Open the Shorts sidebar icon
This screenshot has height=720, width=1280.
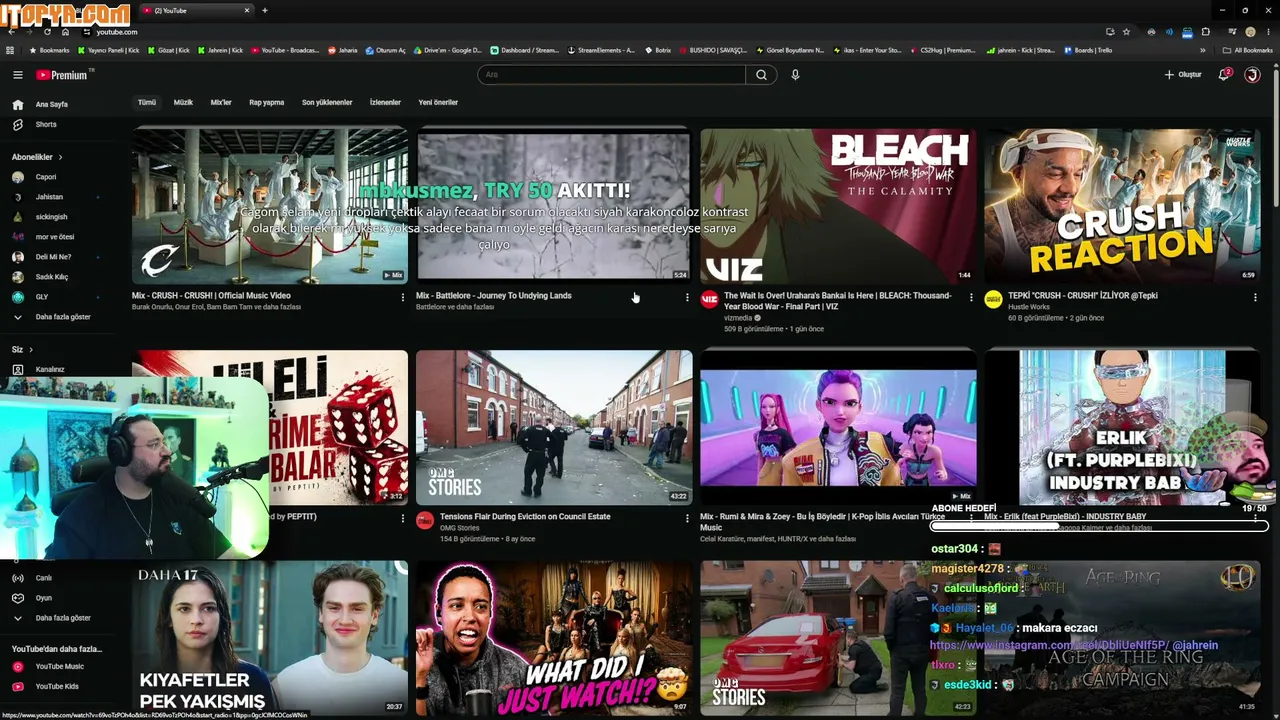click(x=17, y=125)
